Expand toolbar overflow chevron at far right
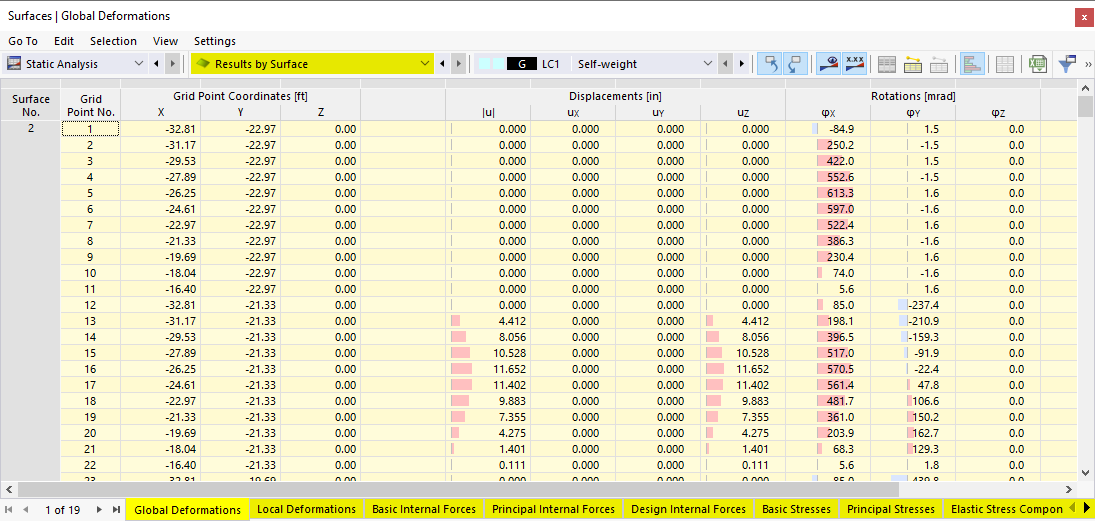 pyautogui.click(x=1088, y=64)
